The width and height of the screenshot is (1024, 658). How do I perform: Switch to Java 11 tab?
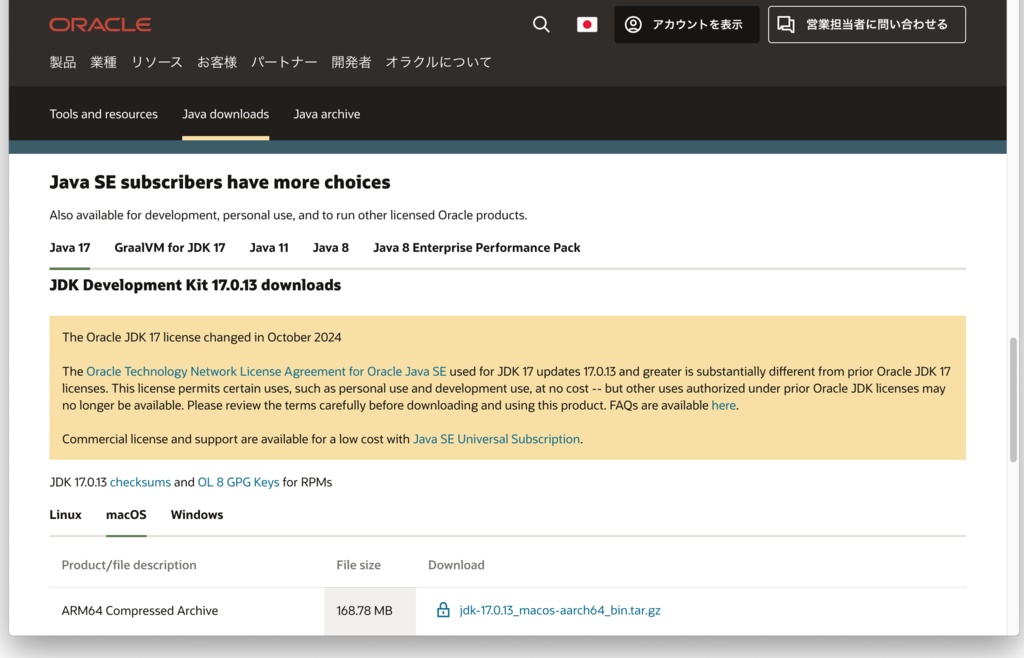coord(269,248)
